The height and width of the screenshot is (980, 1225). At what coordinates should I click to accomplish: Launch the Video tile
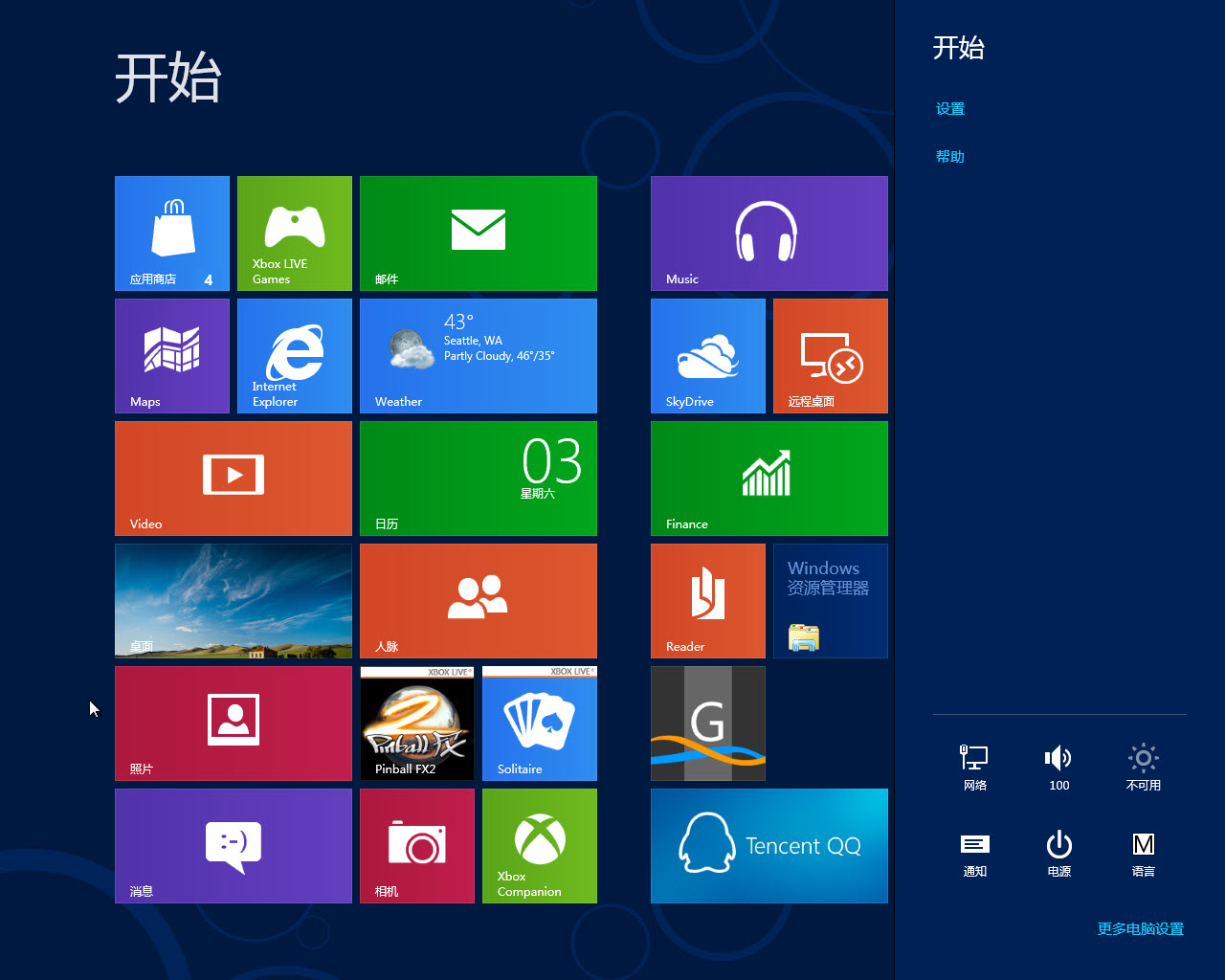[x=234, y=479]
